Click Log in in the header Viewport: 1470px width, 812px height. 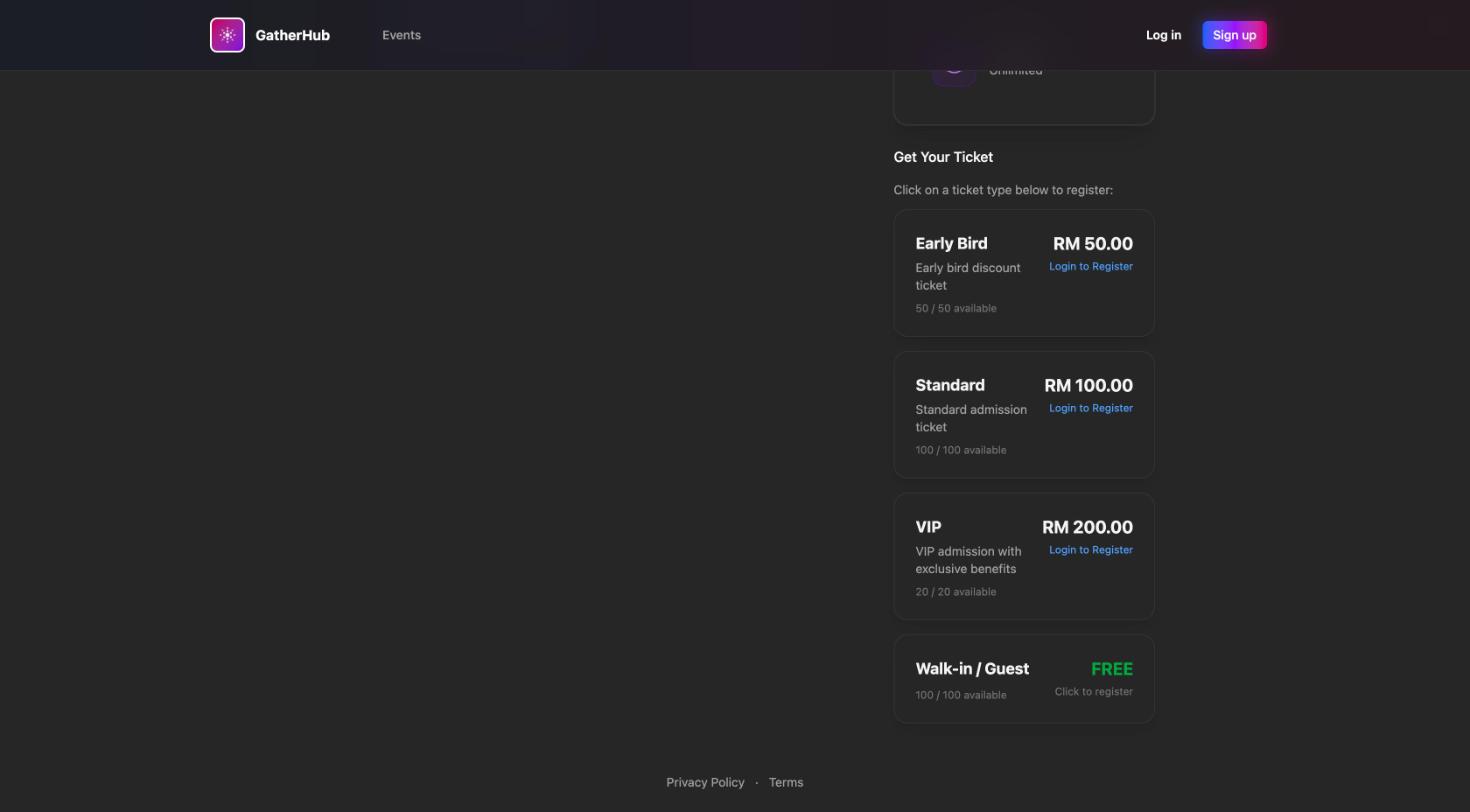[1163, 35]
